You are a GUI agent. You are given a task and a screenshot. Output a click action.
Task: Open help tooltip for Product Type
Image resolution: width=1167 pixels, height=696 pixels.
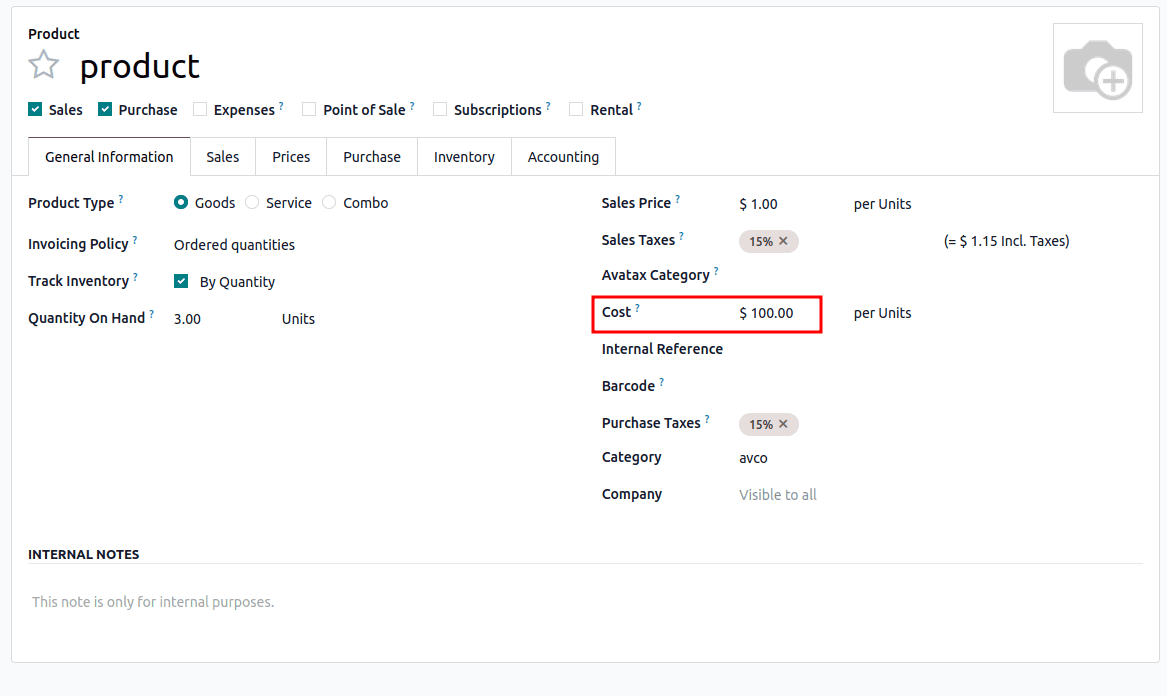[121, 199]
